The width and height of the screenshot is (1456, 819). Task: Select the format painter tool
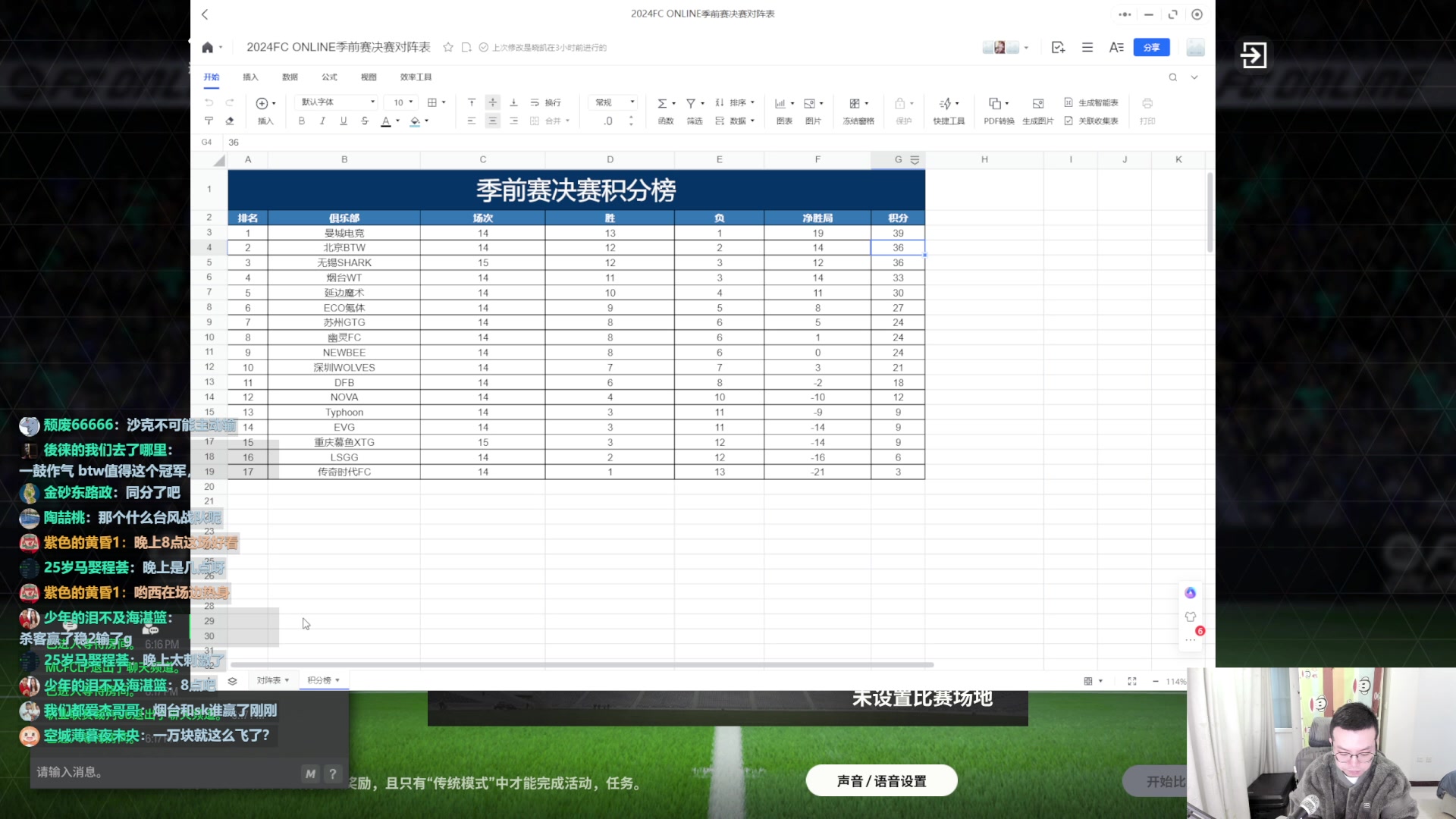click(x=209, y=121)
